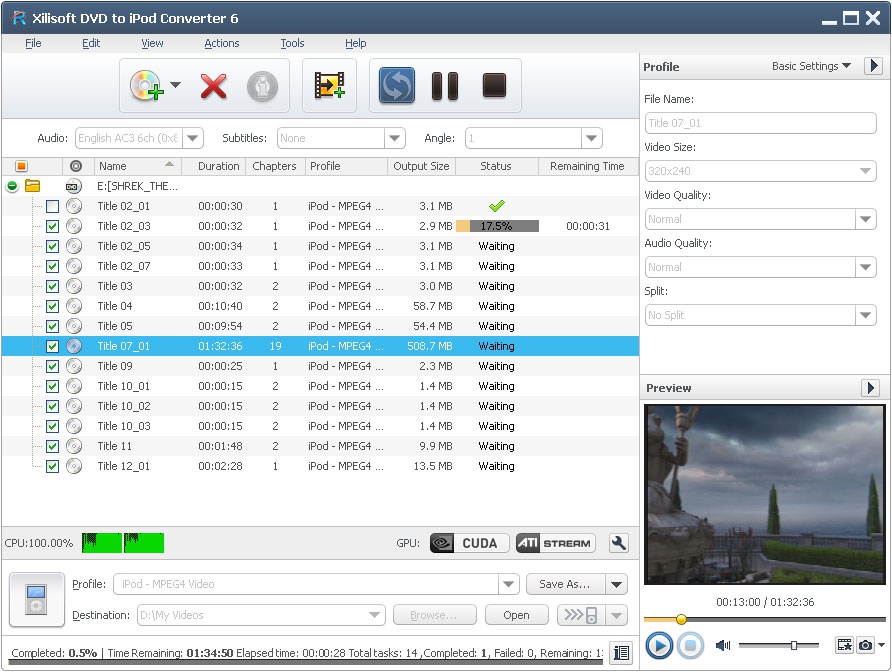This screenshot has width=892, height=672.
Task: Open the Basic Settings dropdown
Action: click(811, 66)
